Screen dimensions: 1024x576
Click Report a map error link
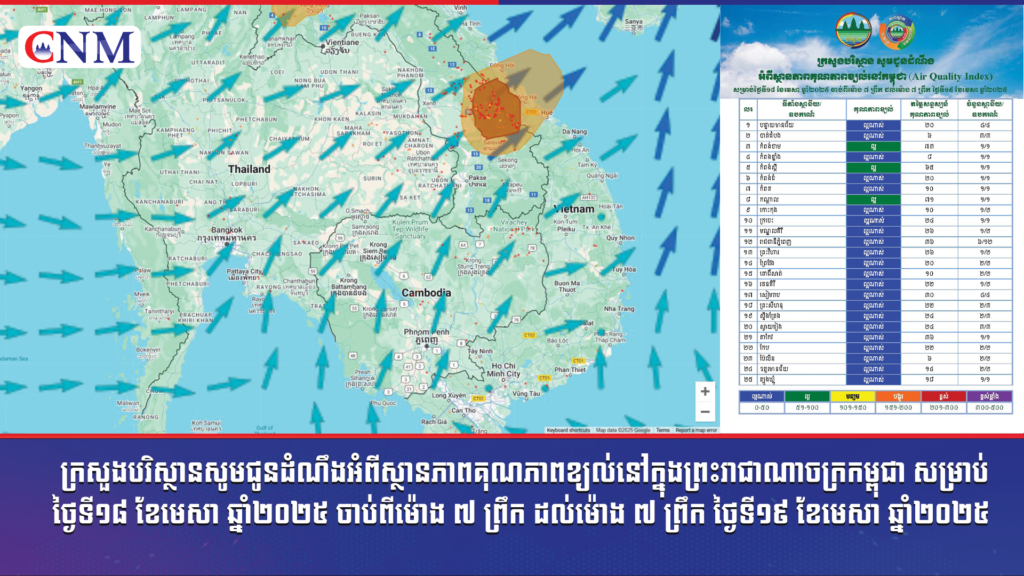tap(695, 430)
